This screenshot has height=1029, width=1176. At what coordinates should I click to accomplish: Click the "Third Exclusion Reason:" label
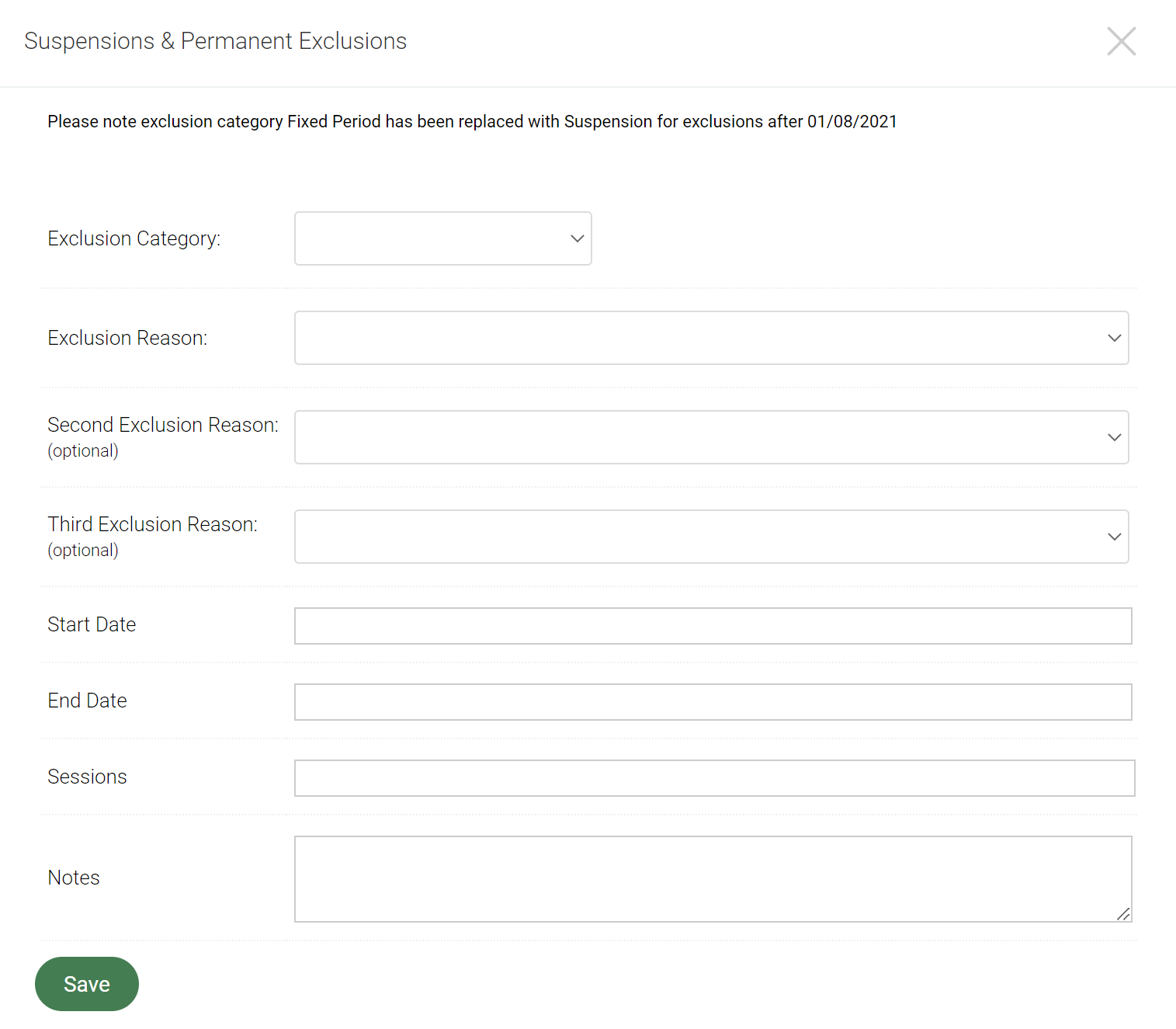(x=152, y=524)
